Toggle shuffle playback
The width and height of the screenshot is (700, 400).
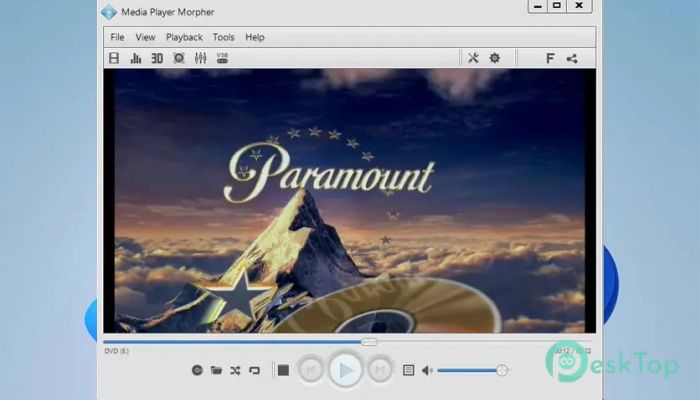coord(235,370)
